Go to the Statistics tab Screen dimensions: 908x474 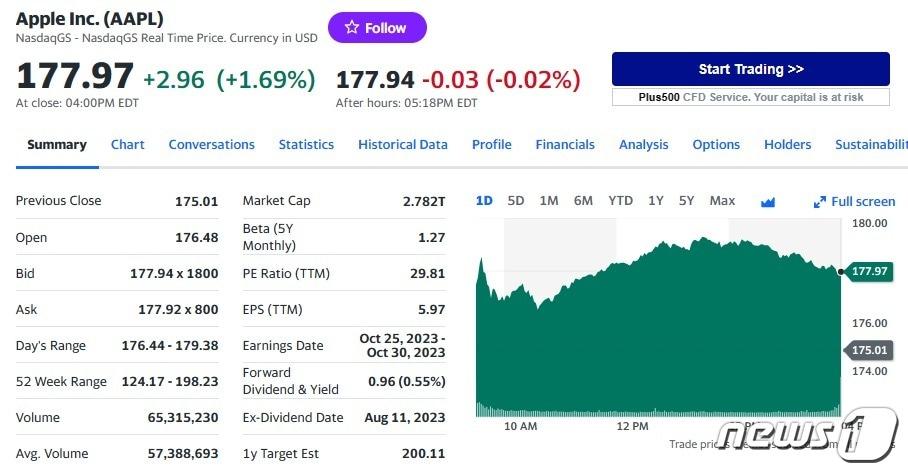pos(306,144)
